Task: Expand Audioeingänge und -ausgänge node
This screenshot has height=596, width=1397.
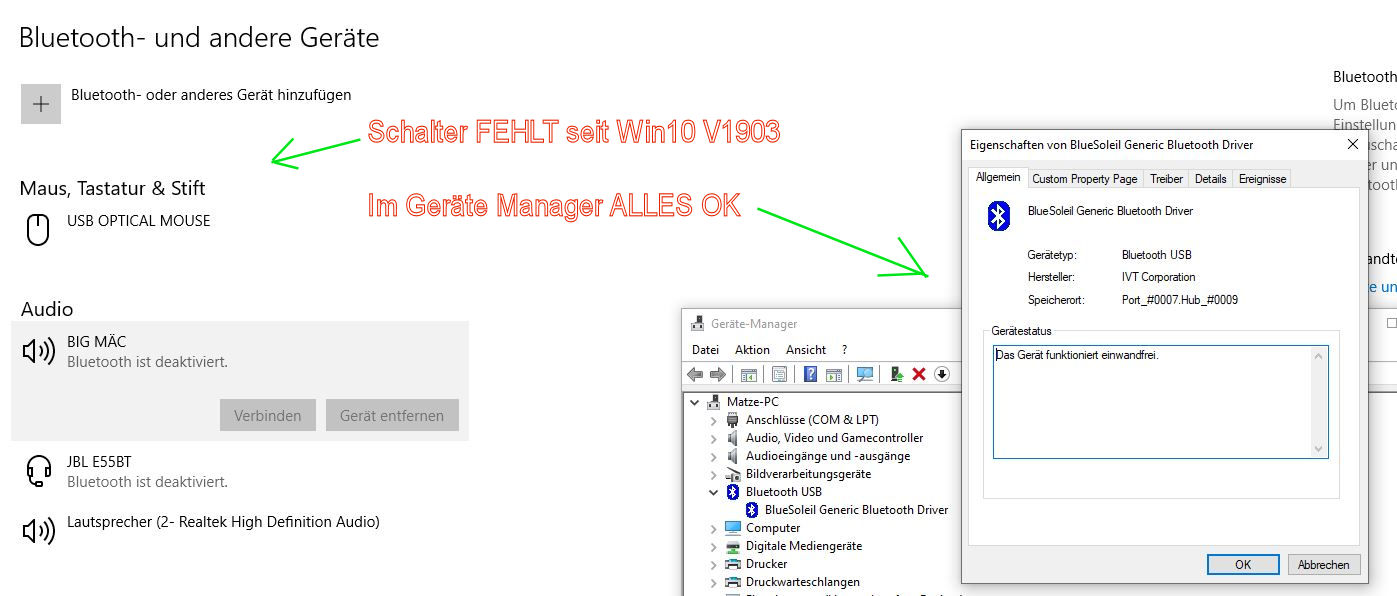Action: tap(713, 456)
